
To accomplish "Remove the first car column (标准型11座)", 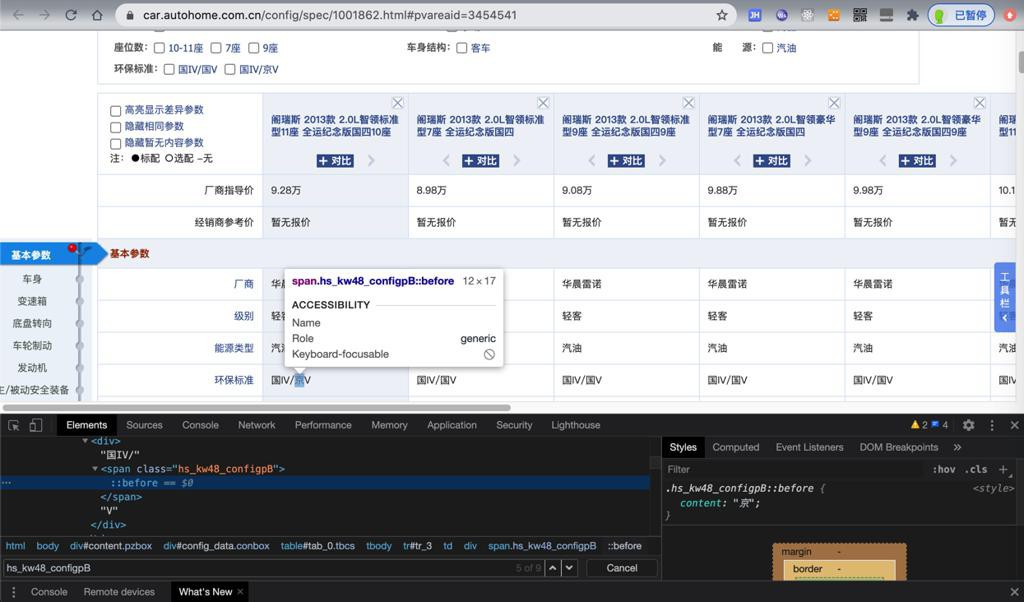I will [398, 103].
